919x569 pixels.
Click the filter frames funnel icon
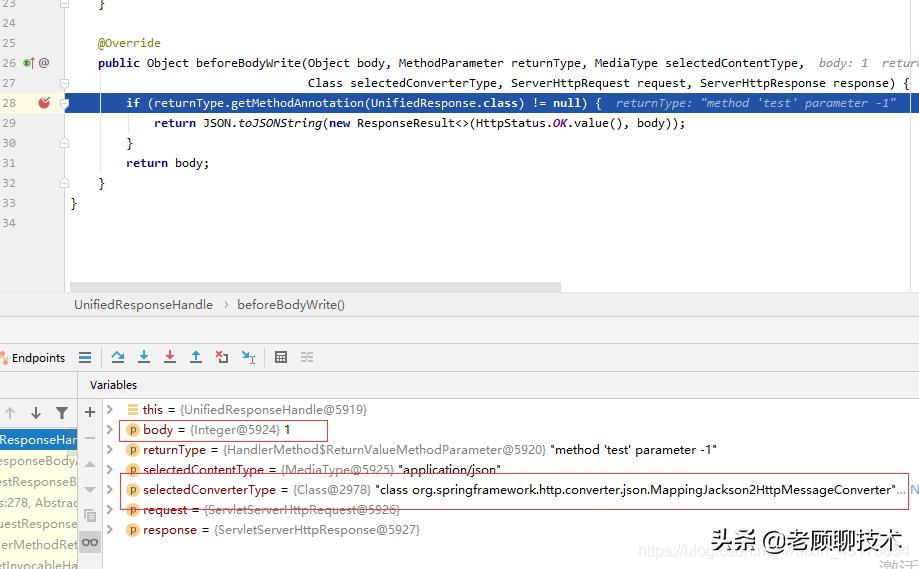coord(62,412)
